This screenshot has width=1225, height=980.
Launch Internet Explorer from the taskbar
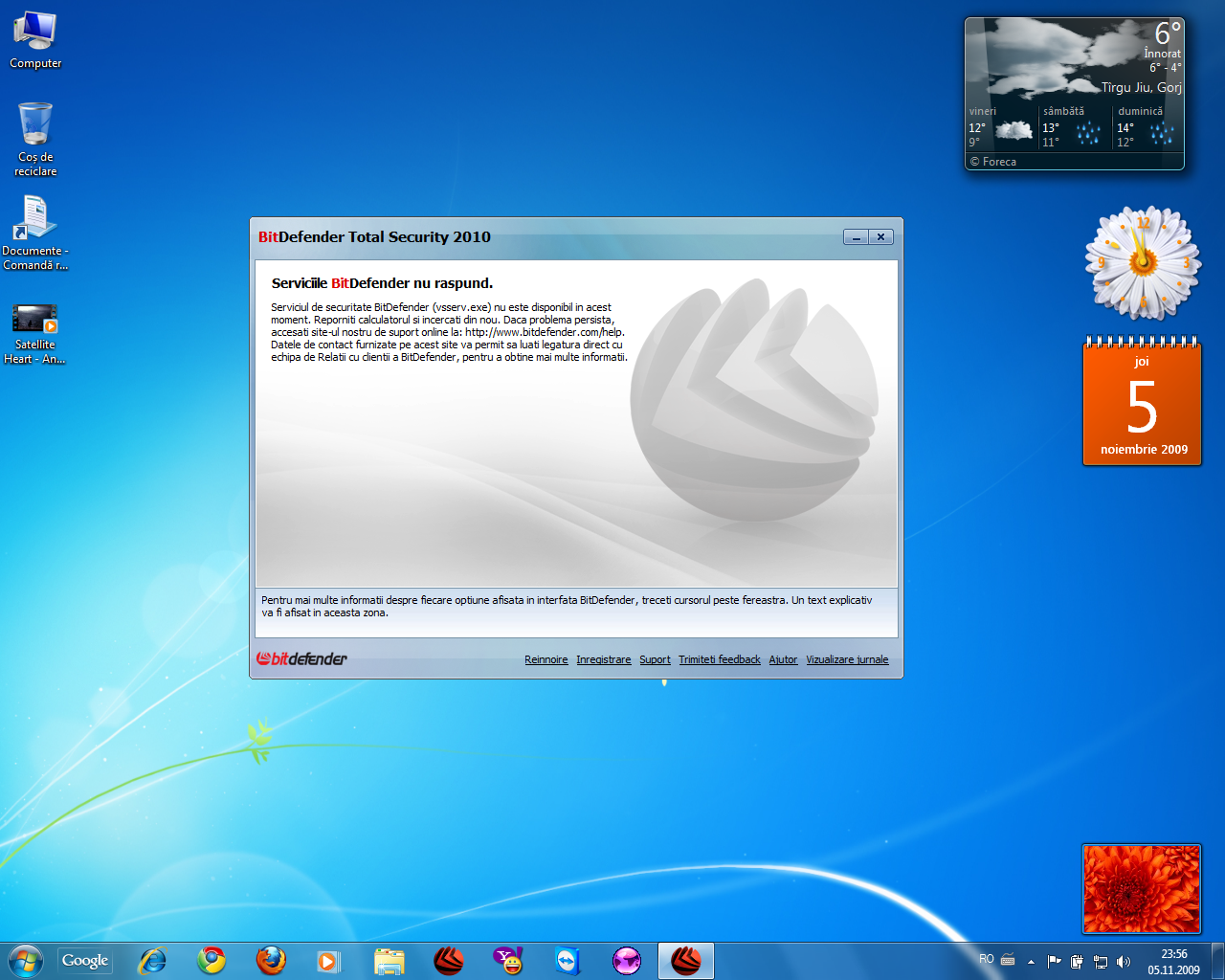click(152, 961)
